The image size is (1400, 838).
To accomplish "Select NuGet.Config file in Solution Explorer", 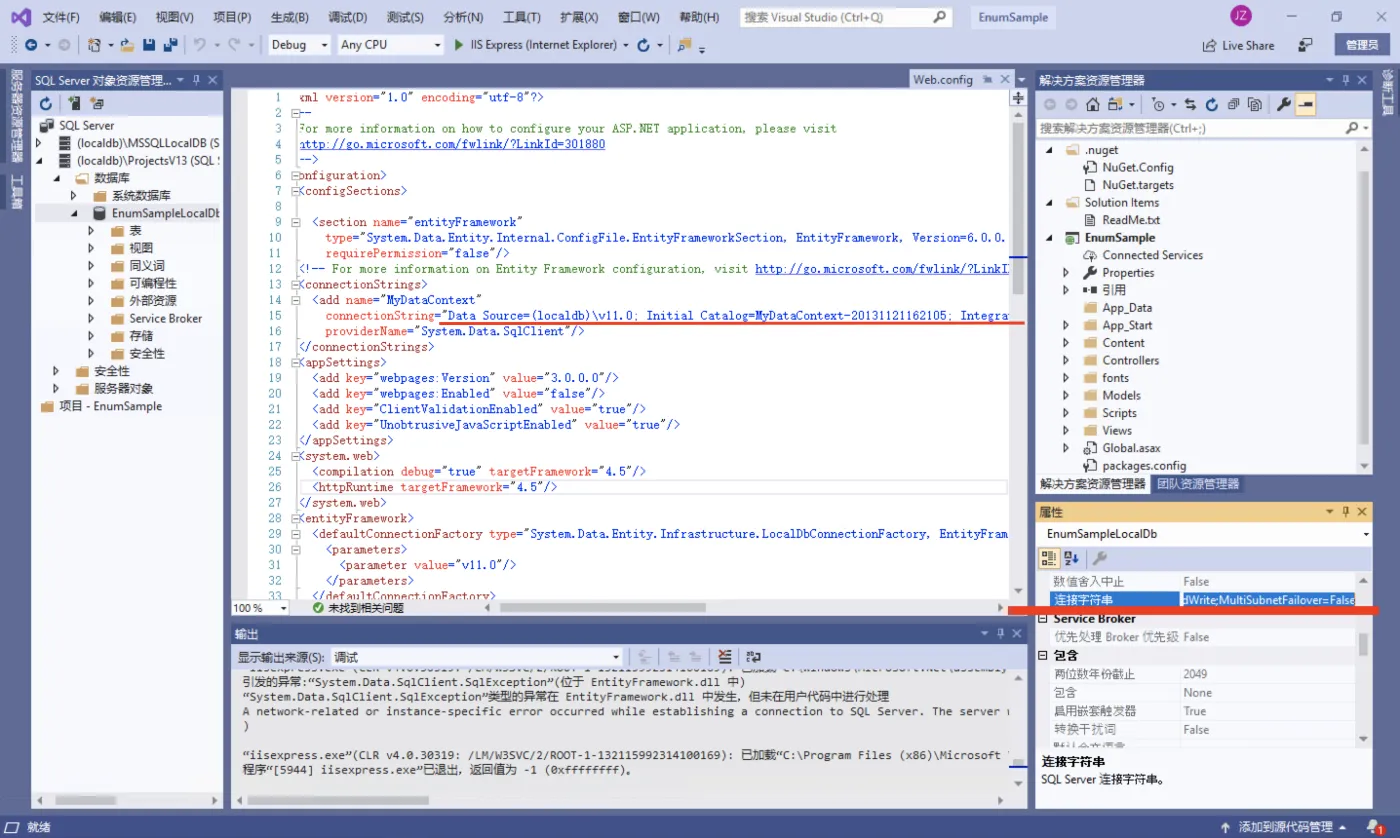I will tap(1138, 167).
